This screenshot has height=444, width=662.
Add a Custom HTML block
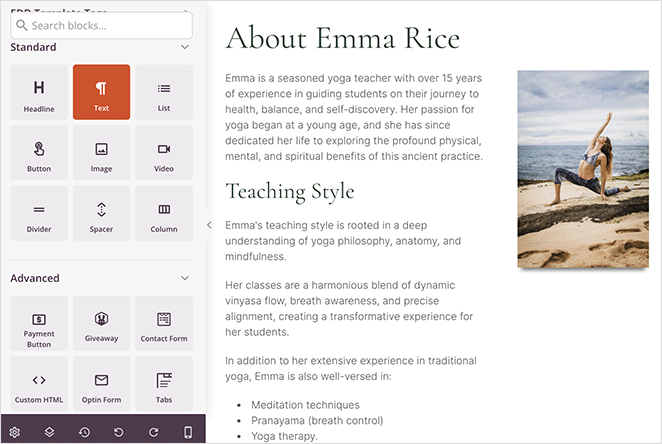[x=39, y=384]
